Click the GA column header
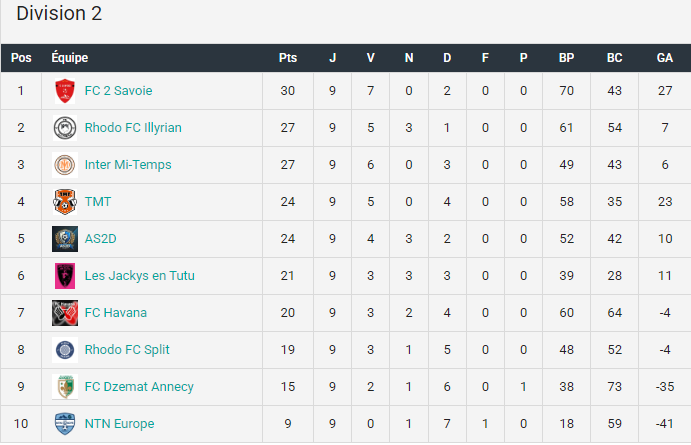Image resolution: width=691 pixels, height=445 pixels. click(665, 58)
